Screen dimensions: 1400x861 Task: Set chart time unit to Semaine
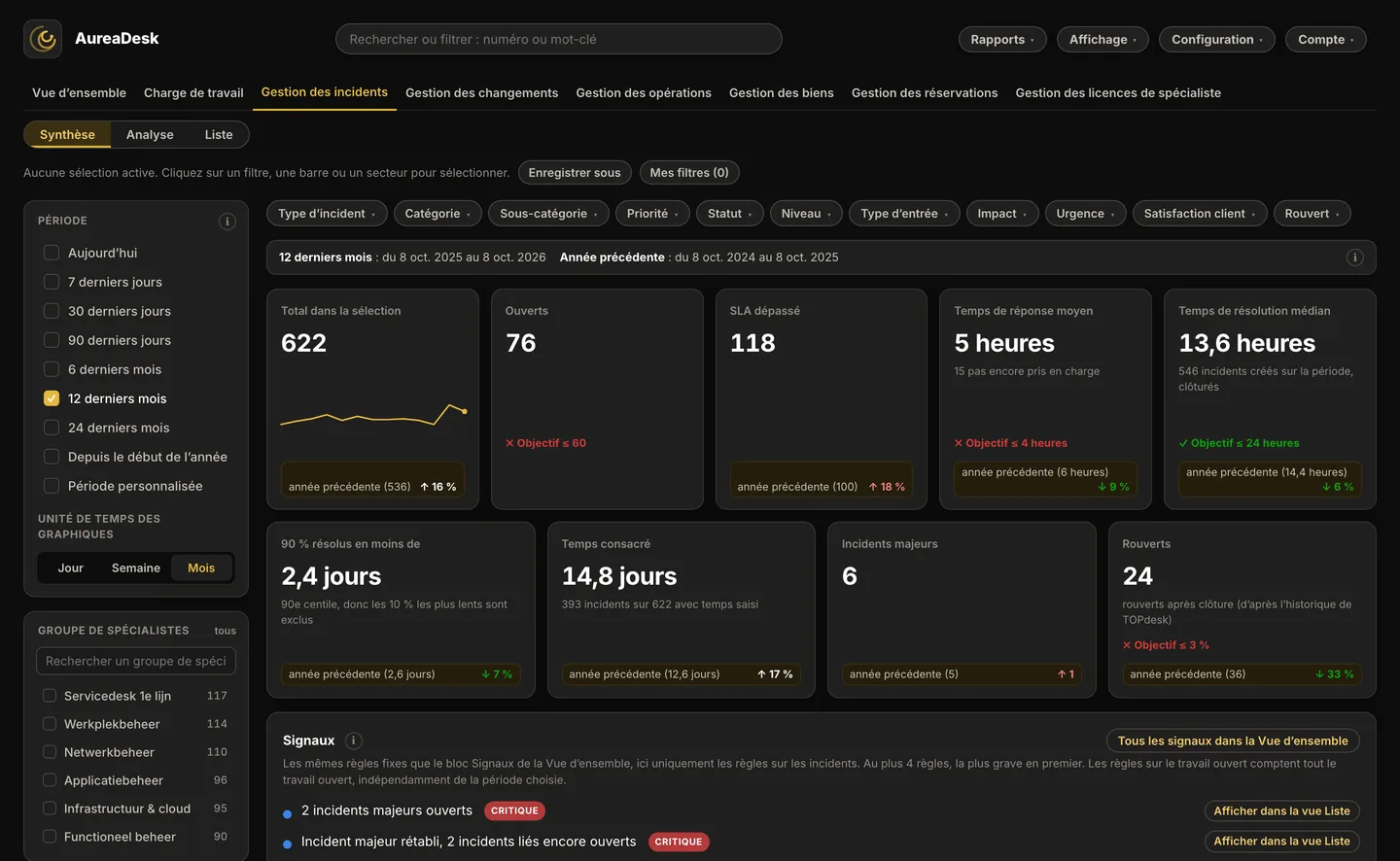[136, 568]
